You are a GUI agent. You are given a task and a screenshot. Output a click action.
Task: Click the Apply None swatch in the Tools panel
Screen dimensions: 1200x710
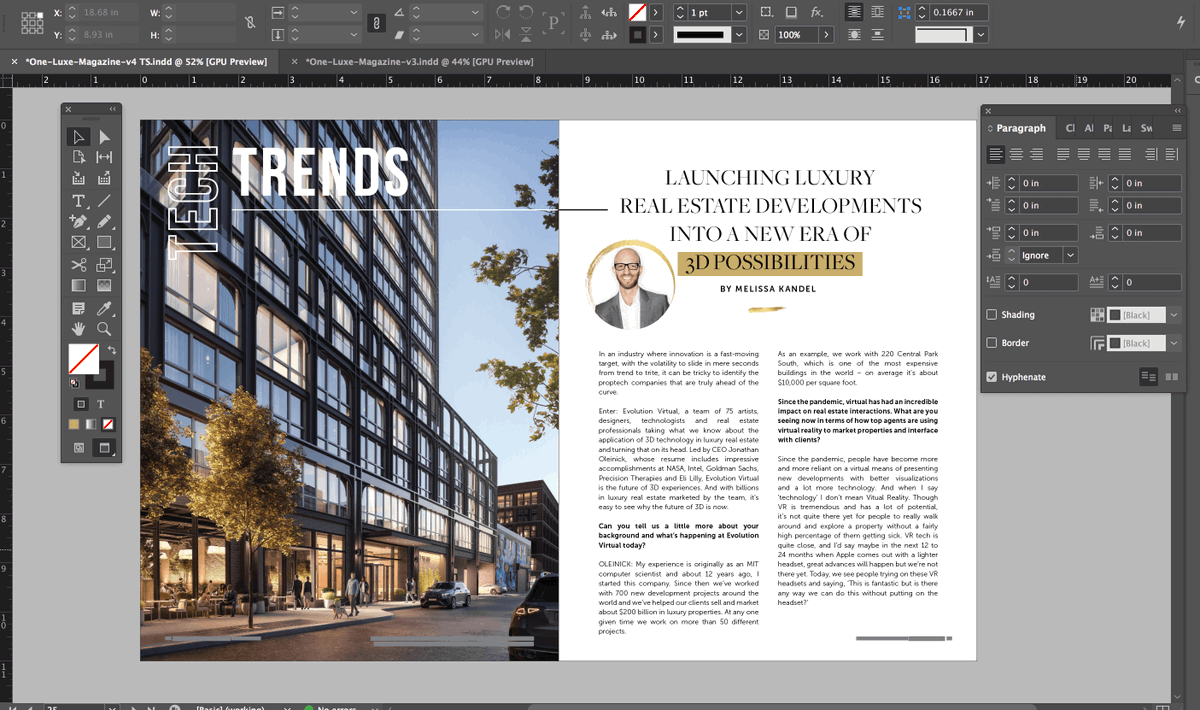tap(108, 424)
